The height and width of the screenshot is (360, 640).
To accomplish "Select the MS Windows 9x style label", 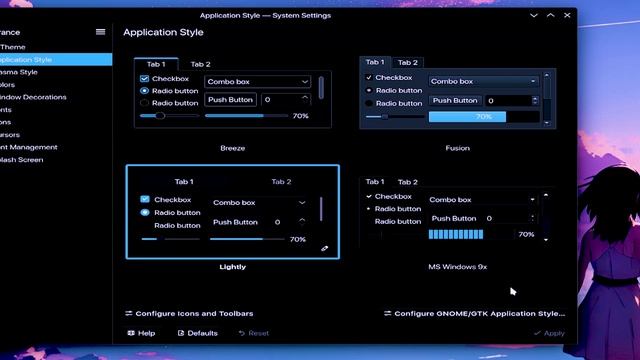I will 458,267.
